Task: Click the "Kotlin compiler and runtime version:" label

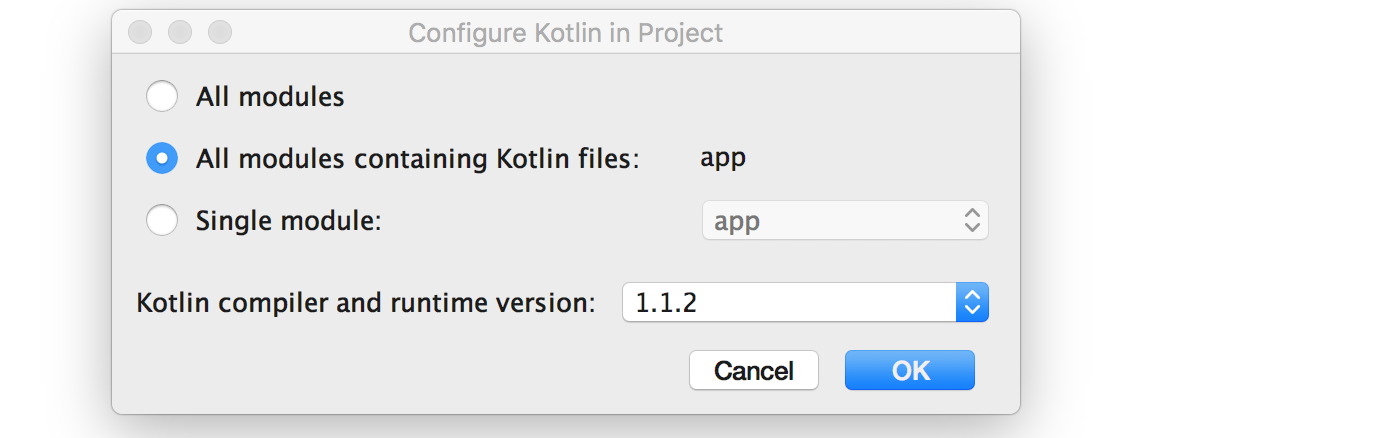Action: coord(366,302)
